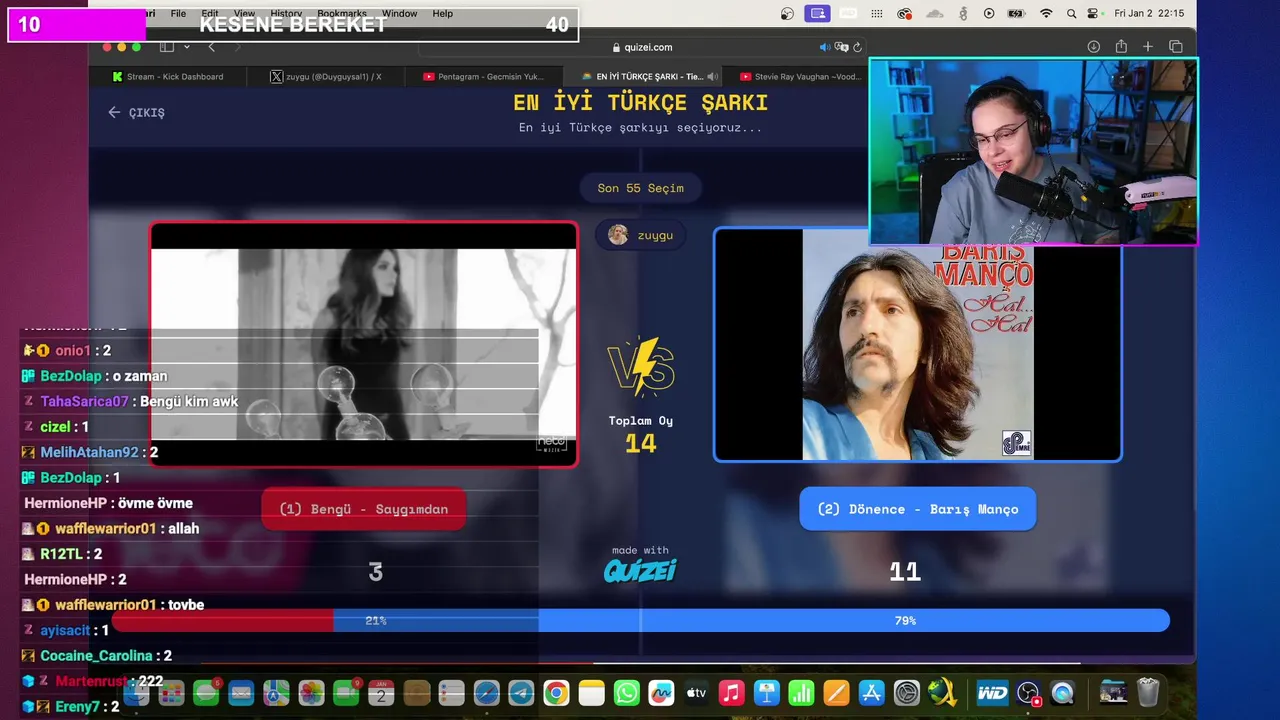Show Safari tab overview
The image size is (1280, 720).
[1176, 47]
